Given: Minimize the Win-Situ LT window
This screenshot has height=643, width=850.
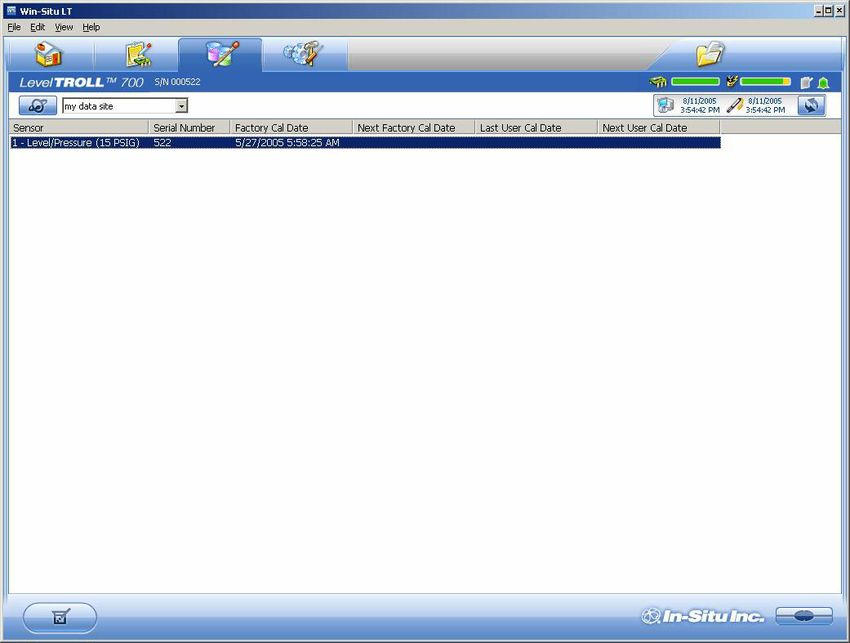Looking at the screenshot, I should 819,10.
